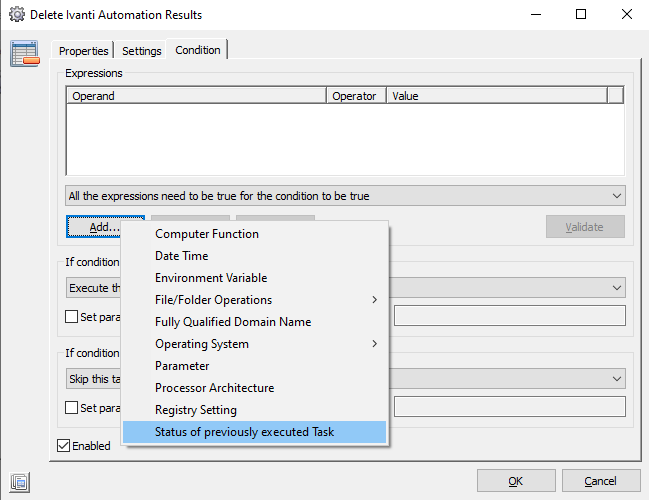Open the Properties tab

(83, 51)
